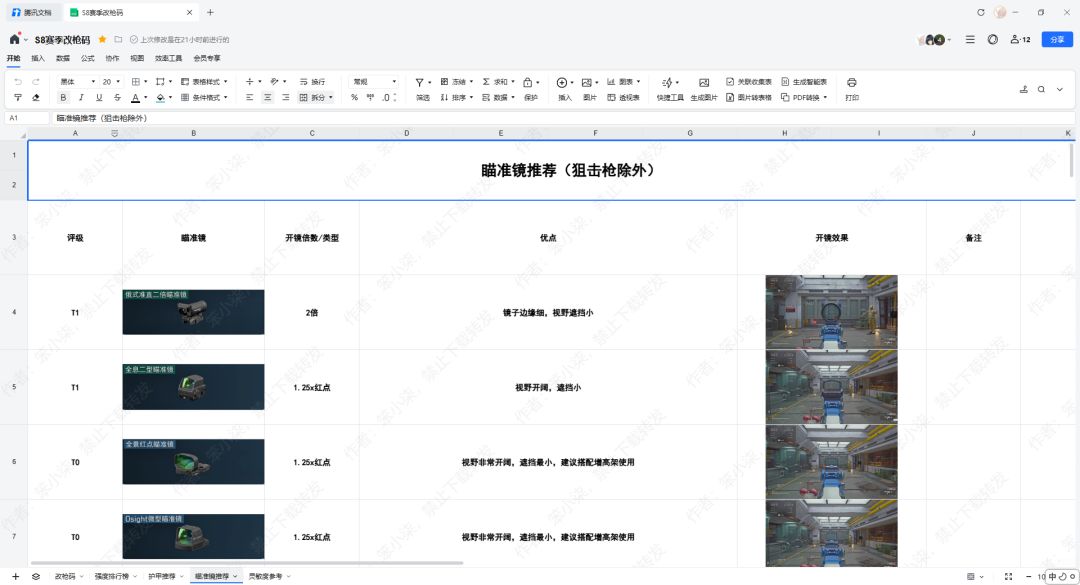Click the horizontal scrollbar
The height and width of the screenshot is (585, 1080).
tap(247, 563)
